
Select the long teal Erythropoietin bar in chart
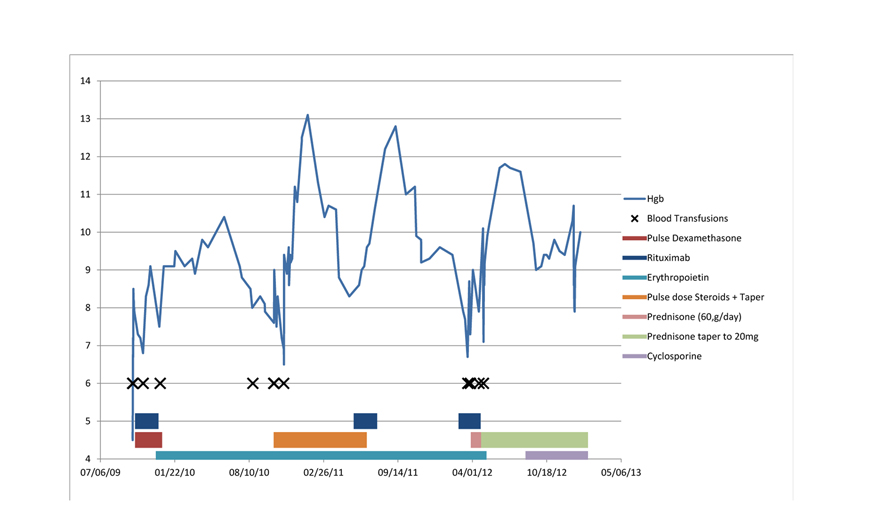click(x=321, y=455)
